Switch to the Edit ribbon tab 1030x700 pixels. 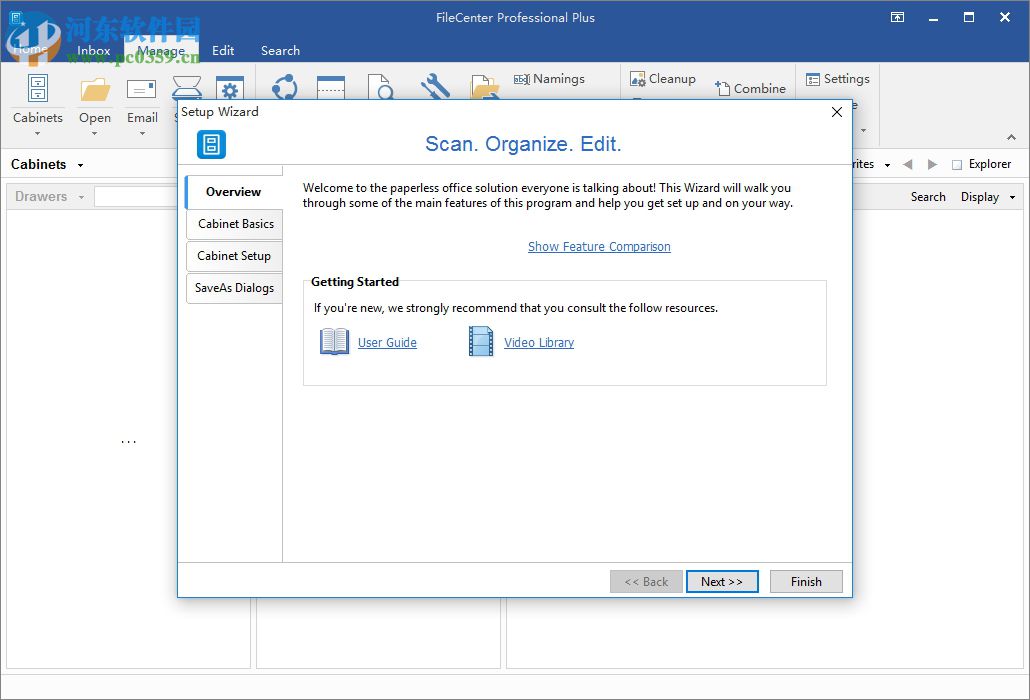click(x=223, y=50)
